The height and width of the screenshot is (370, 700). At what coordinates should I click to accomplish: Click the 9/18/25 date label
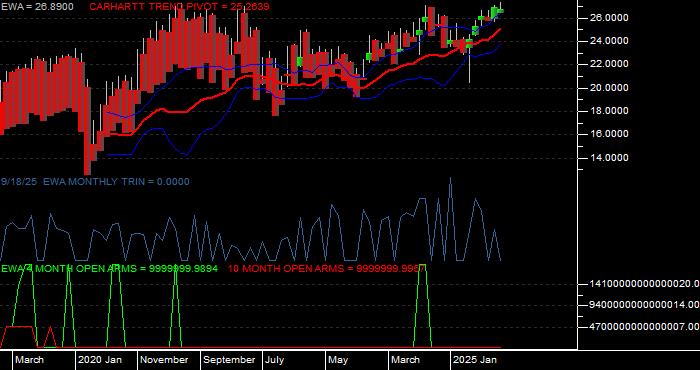(x=20, y=182)
